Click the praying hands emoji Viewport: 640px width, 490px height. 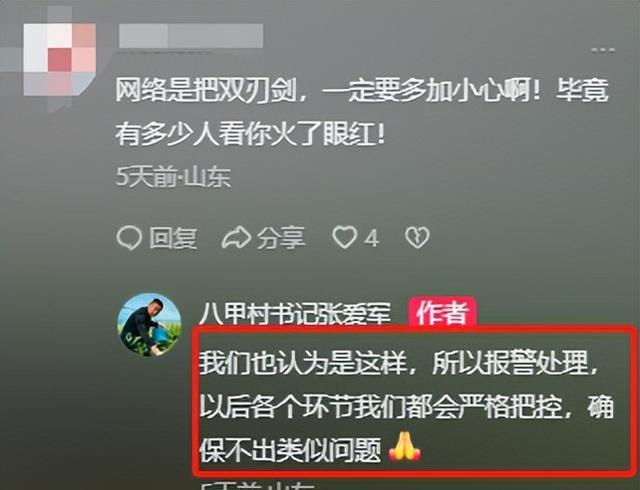coord(404,448)
